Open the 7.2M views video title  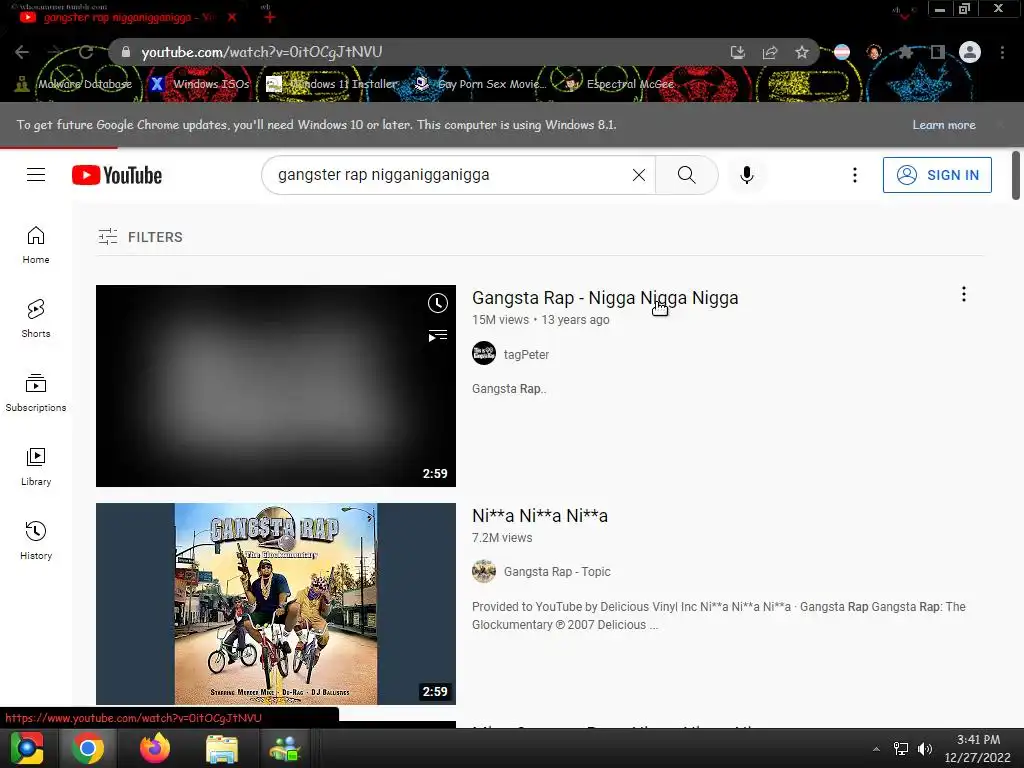(539, 516)
